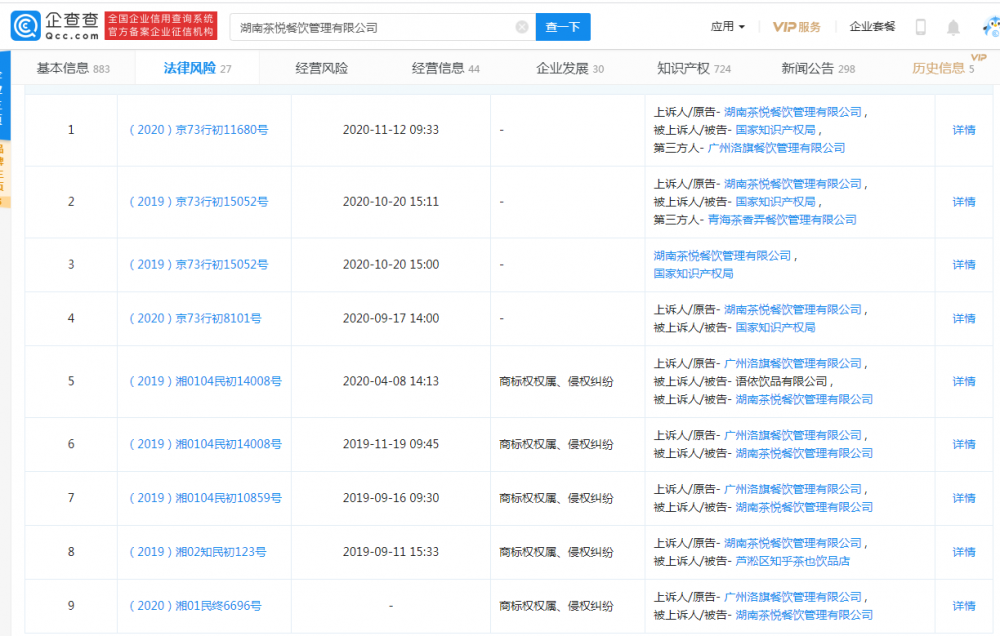Image resolution: width=1000 pixels, height=636 pixels.
Task: Go to the 历史信息 tab
Action: click(942, 68)
